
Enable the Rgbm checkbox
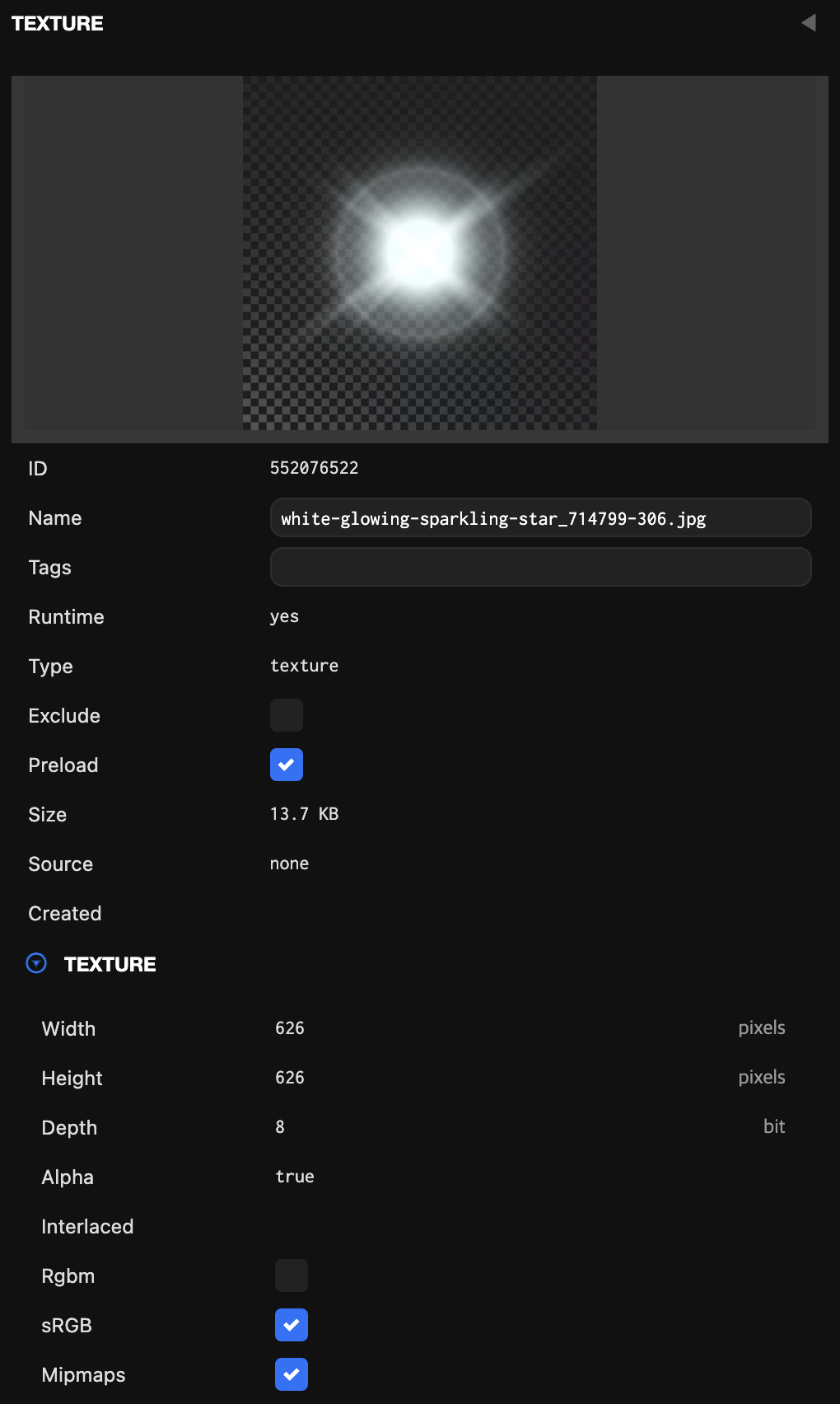[x=292, y=1275]
